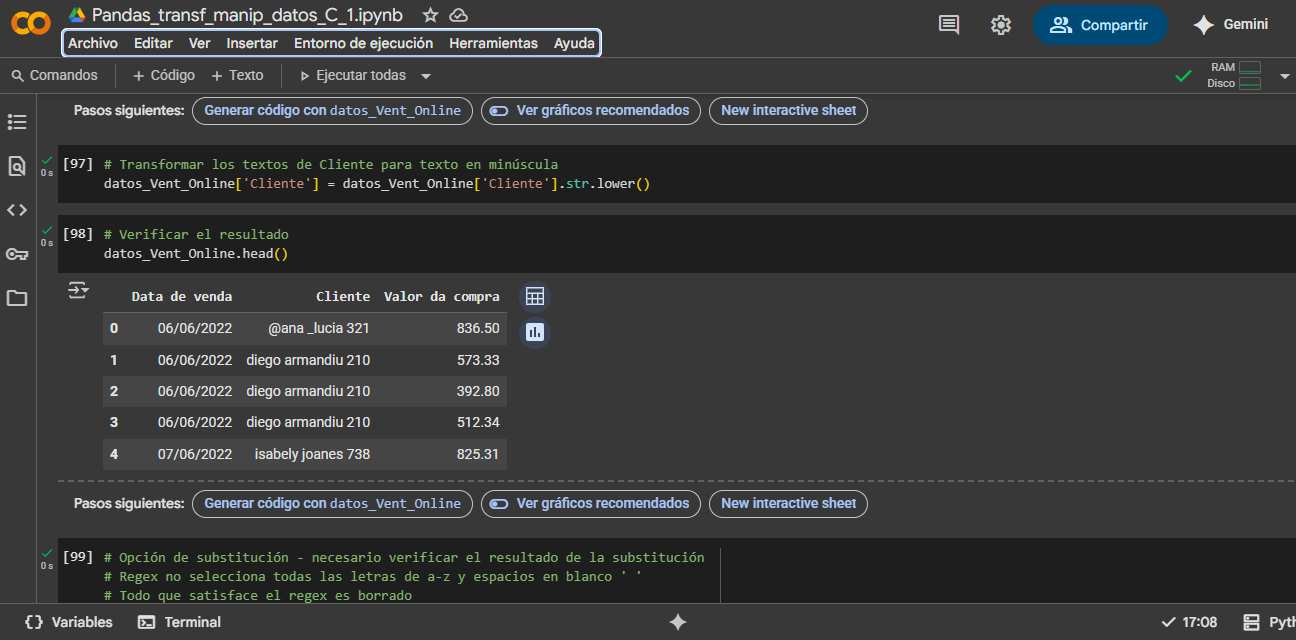Add a new code cell with Código
This screenshot has width=1296, height=640.
(164, 76)
